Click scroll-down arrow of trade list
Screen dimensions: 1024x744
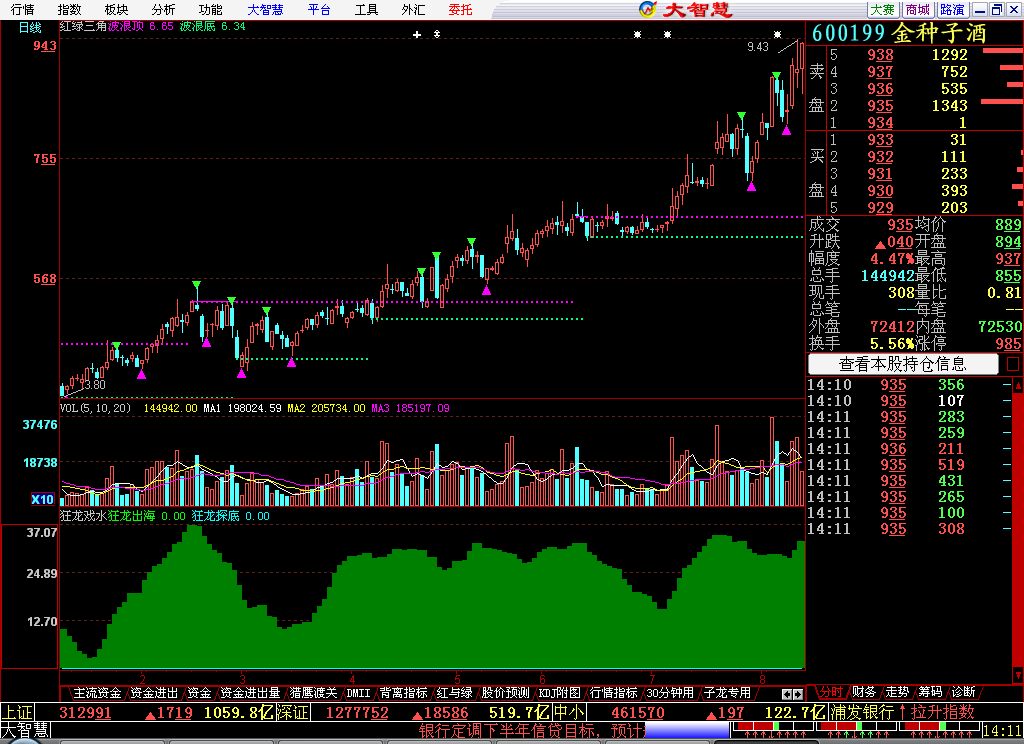(x=1017, y=675)
